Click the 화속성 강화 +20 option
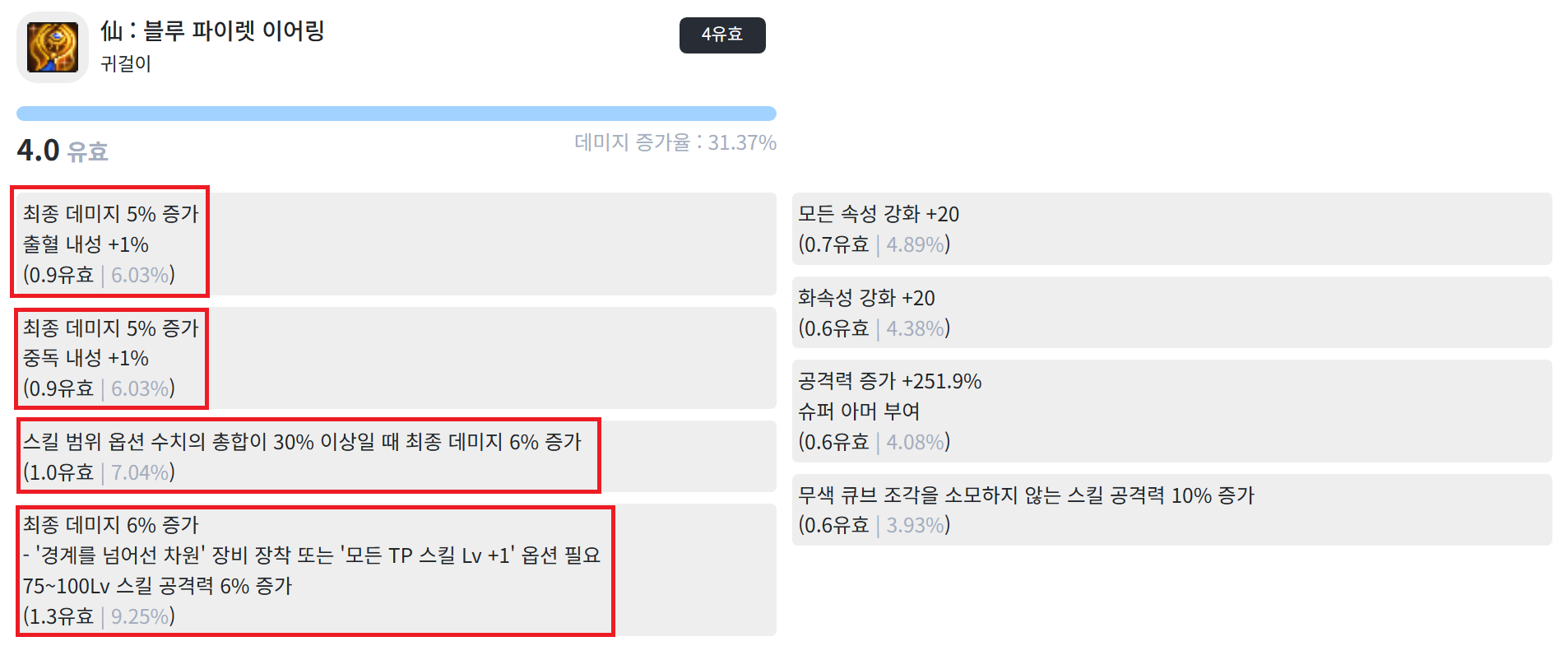 (x=1171, y=313)
